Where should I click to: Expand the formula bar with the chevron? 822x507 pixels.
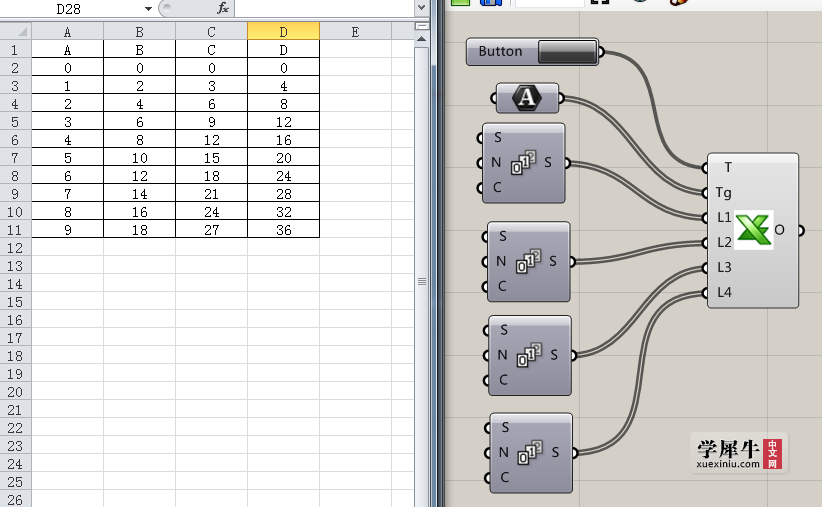click(x=421, y=8)
